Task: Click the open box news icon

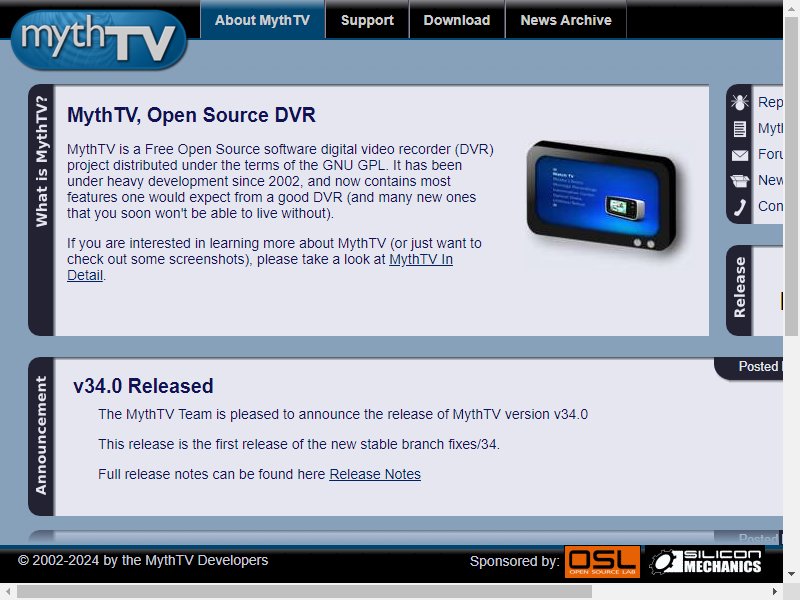Action: coord(740,181)
